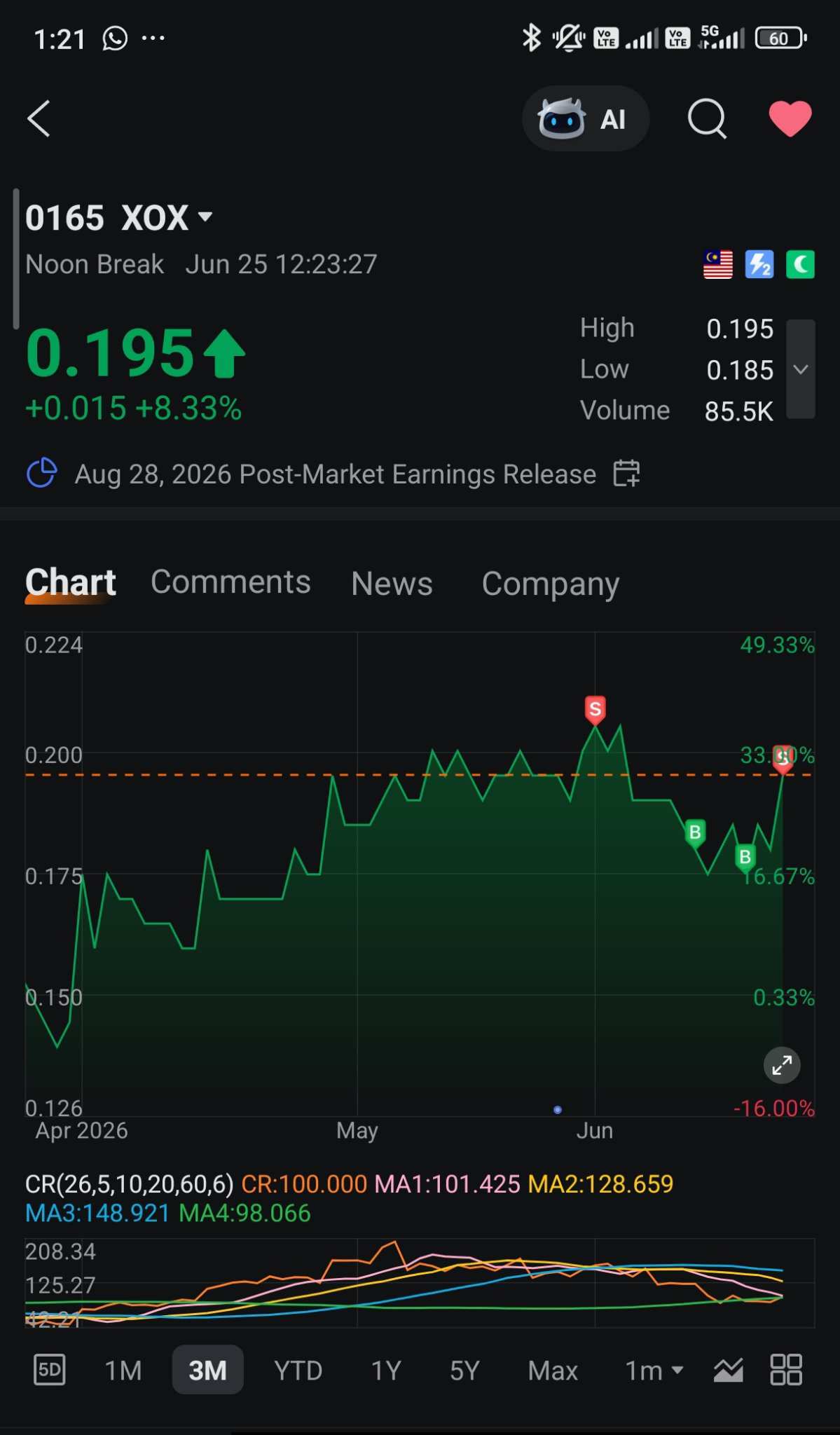Select the 3M time range

(x=207, y=1370)
